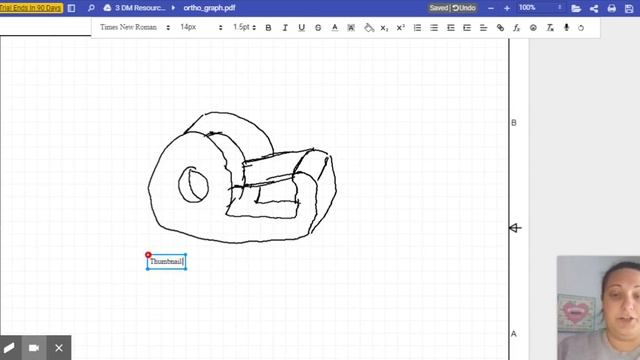Insert a formula with fx icon
This screenshot has height=360, width=640.
pyautogui.click(x=517, y=28)
